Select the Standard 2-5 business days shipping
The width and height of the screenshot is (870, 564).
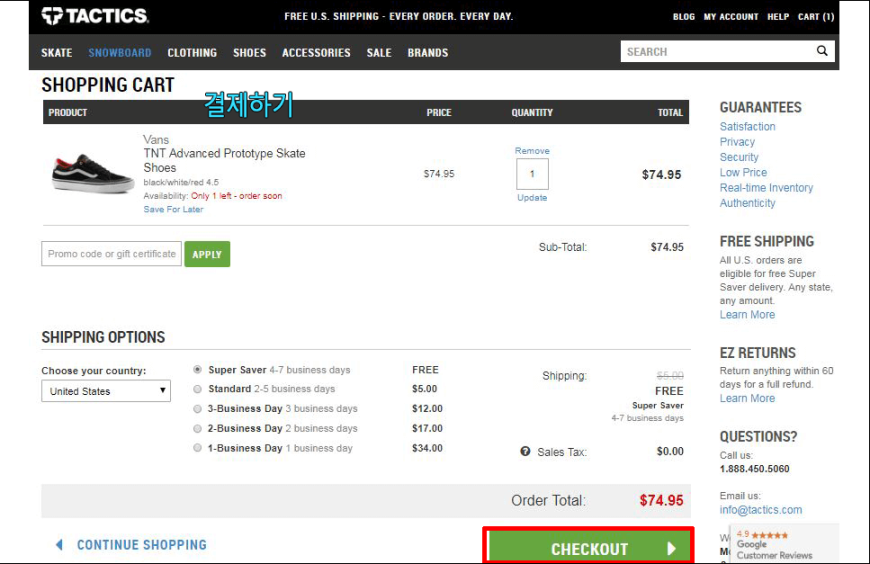click(x=198, y=389)
